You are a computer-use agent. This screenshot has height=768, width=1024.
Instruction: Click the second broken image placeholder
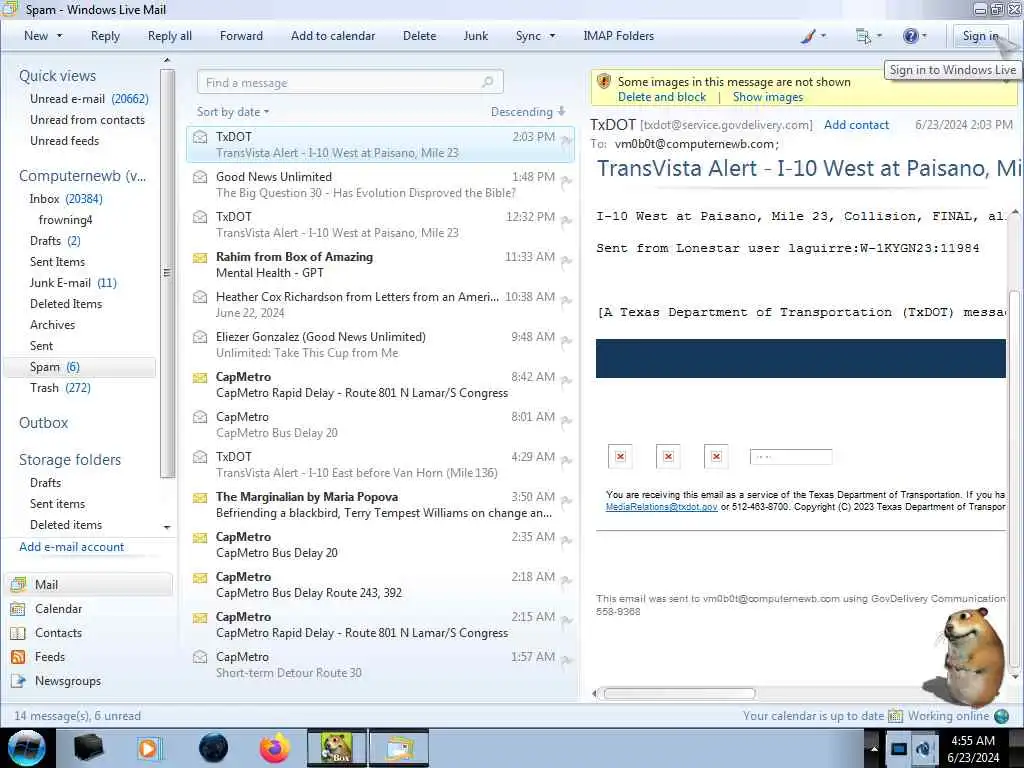[668, 456]
